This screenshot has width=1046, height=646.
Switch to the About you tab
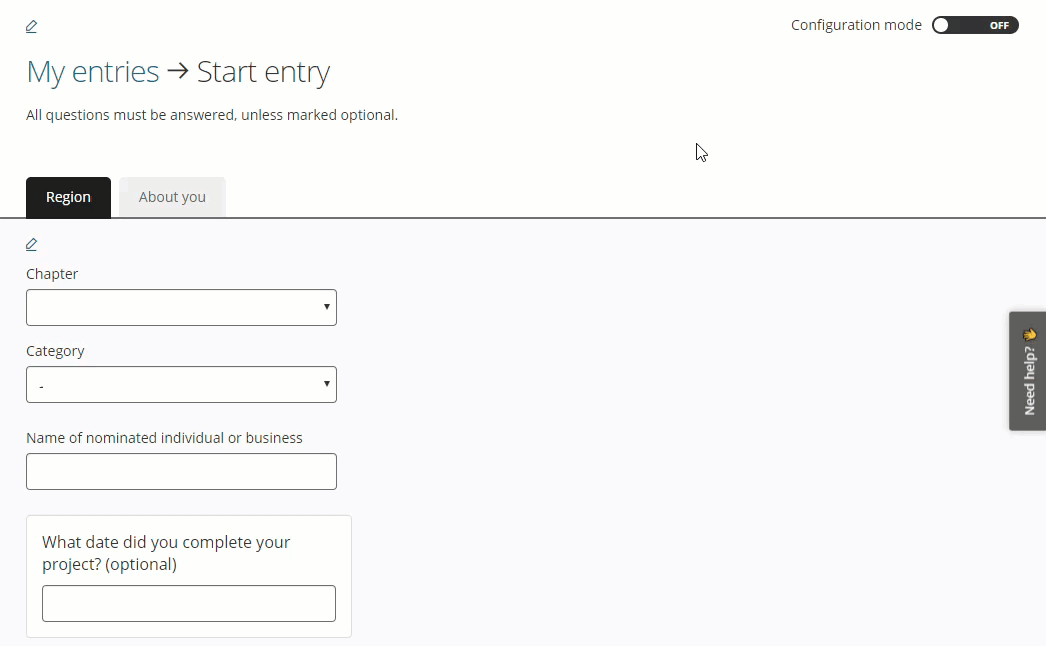pyautogui.click(x=172, y=197)
